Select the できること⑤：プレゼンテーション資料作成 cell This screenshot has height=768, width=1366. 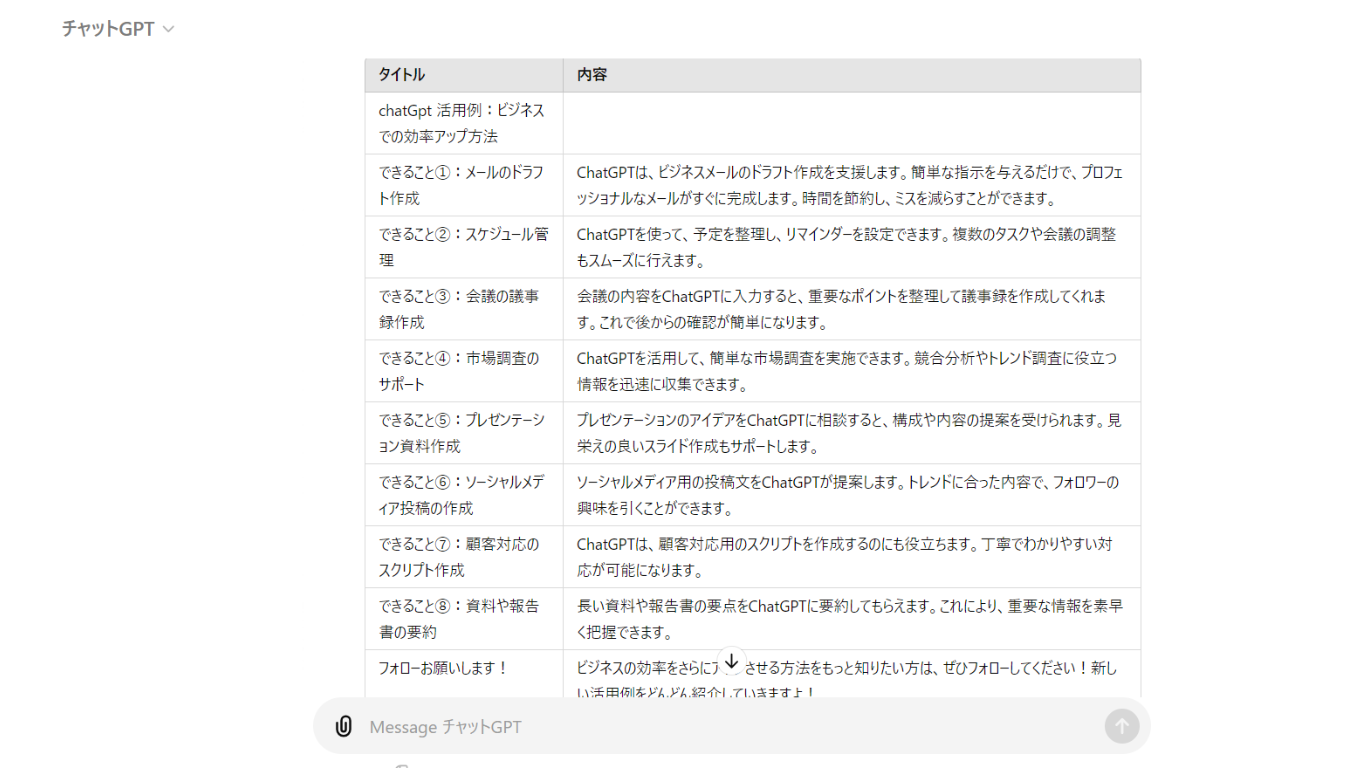coord(464,433)
